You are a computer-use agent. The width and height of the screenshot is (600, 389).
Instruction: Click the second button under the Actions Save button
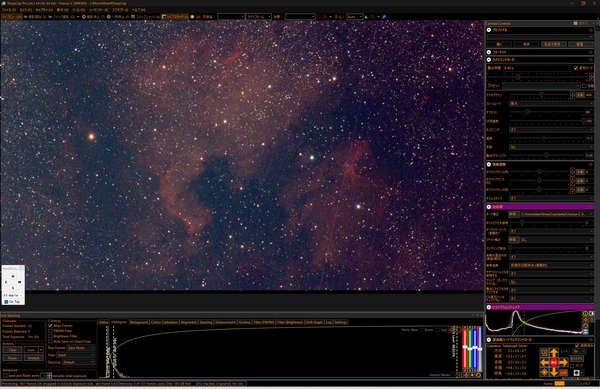pyautogui.click(x=34, y=358)
